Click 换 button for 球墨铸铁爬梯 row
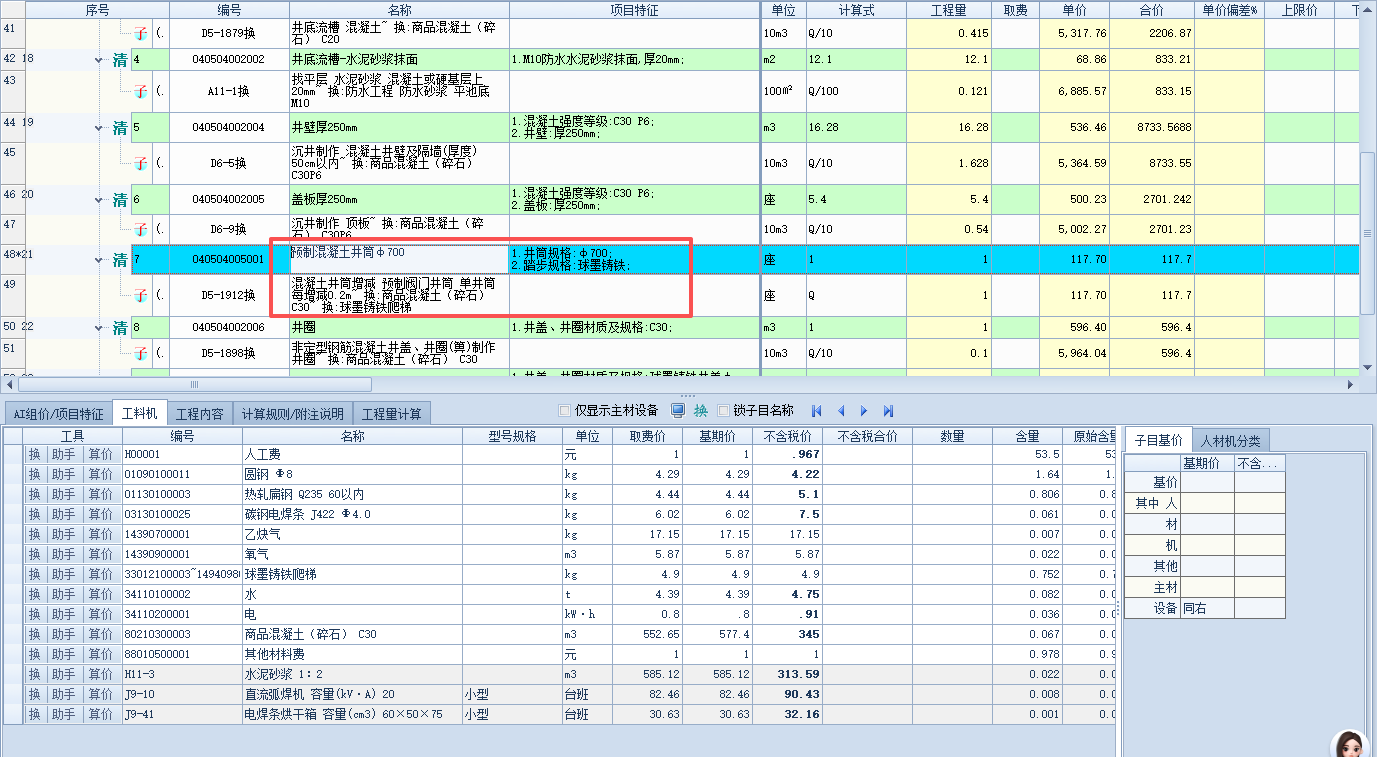 (x=34, y=574)
